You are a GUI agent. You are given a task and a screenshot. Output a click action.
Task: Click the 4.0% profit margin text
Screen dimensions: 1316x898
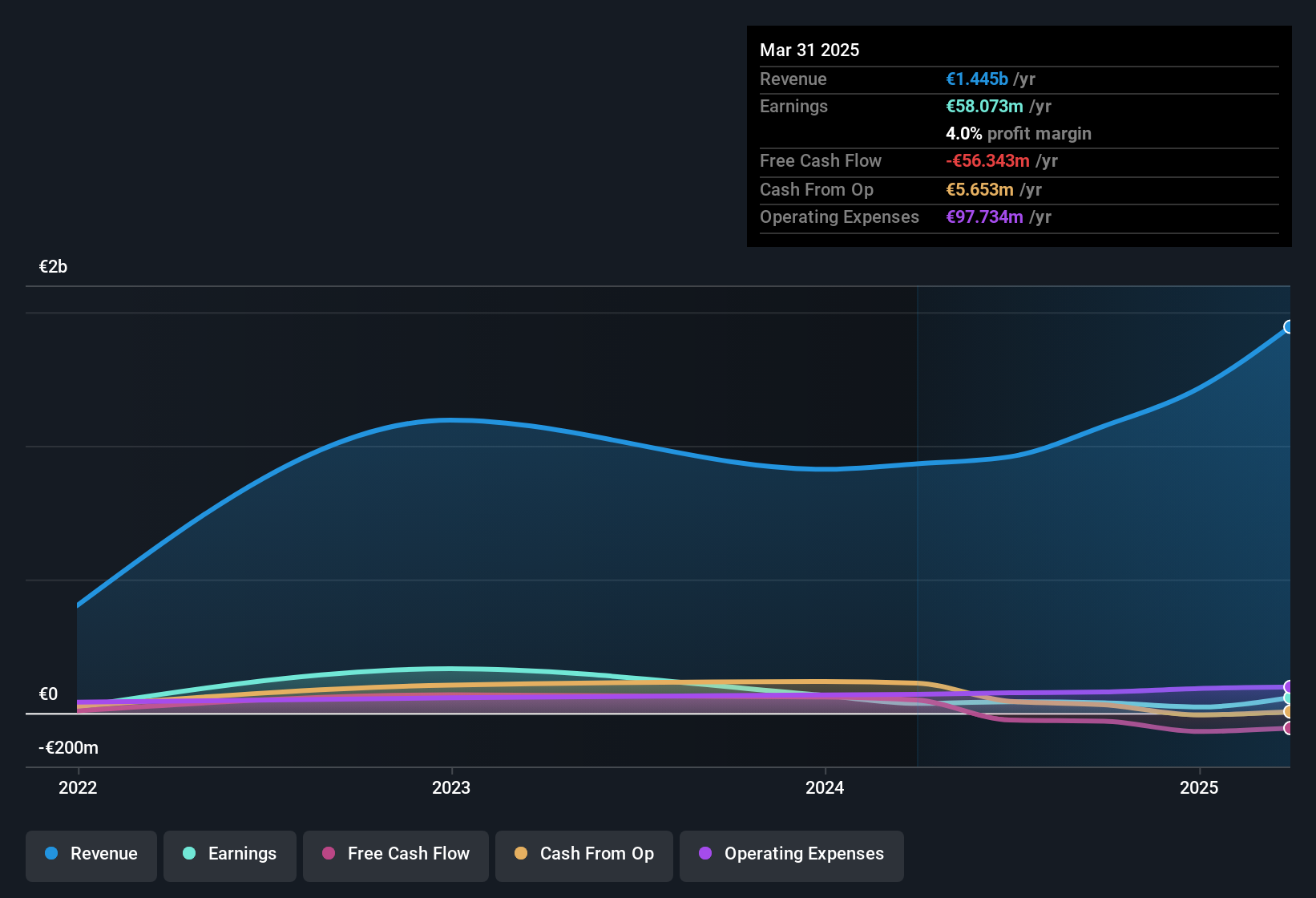[1019, 134]
